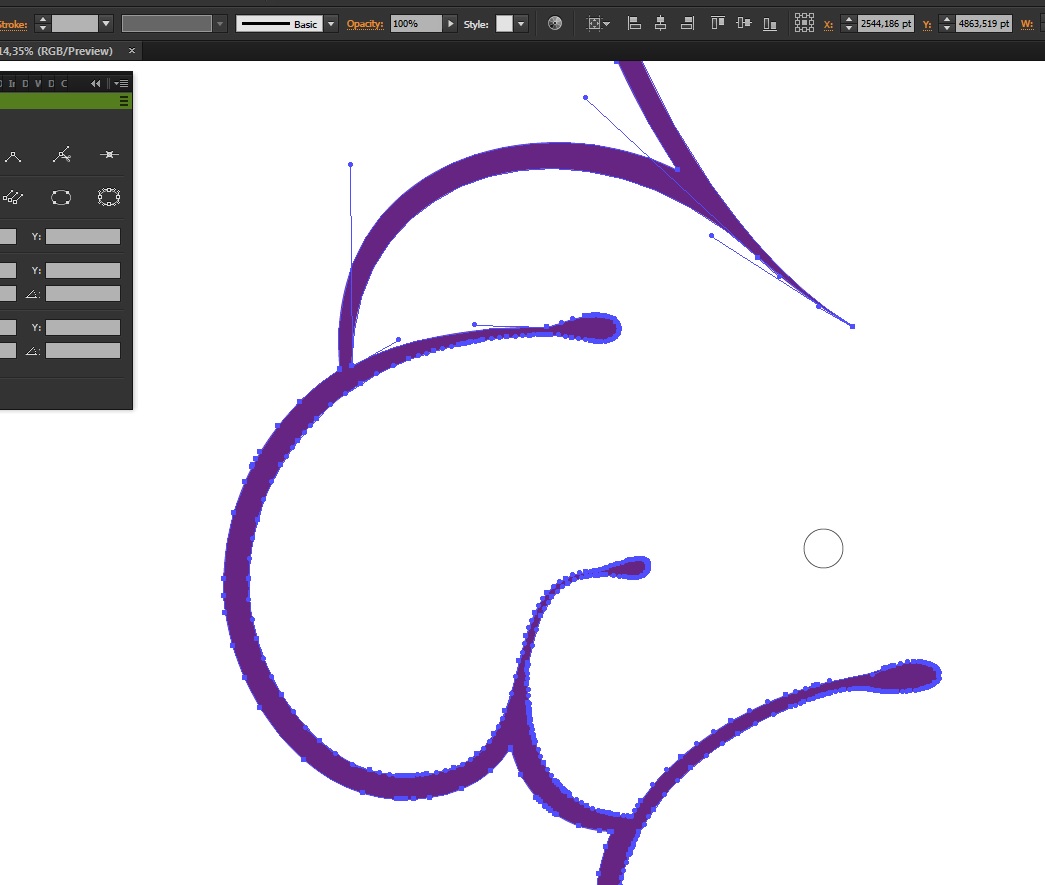
Task: Set the reference point locator grid
Action: tap(804, 23)
